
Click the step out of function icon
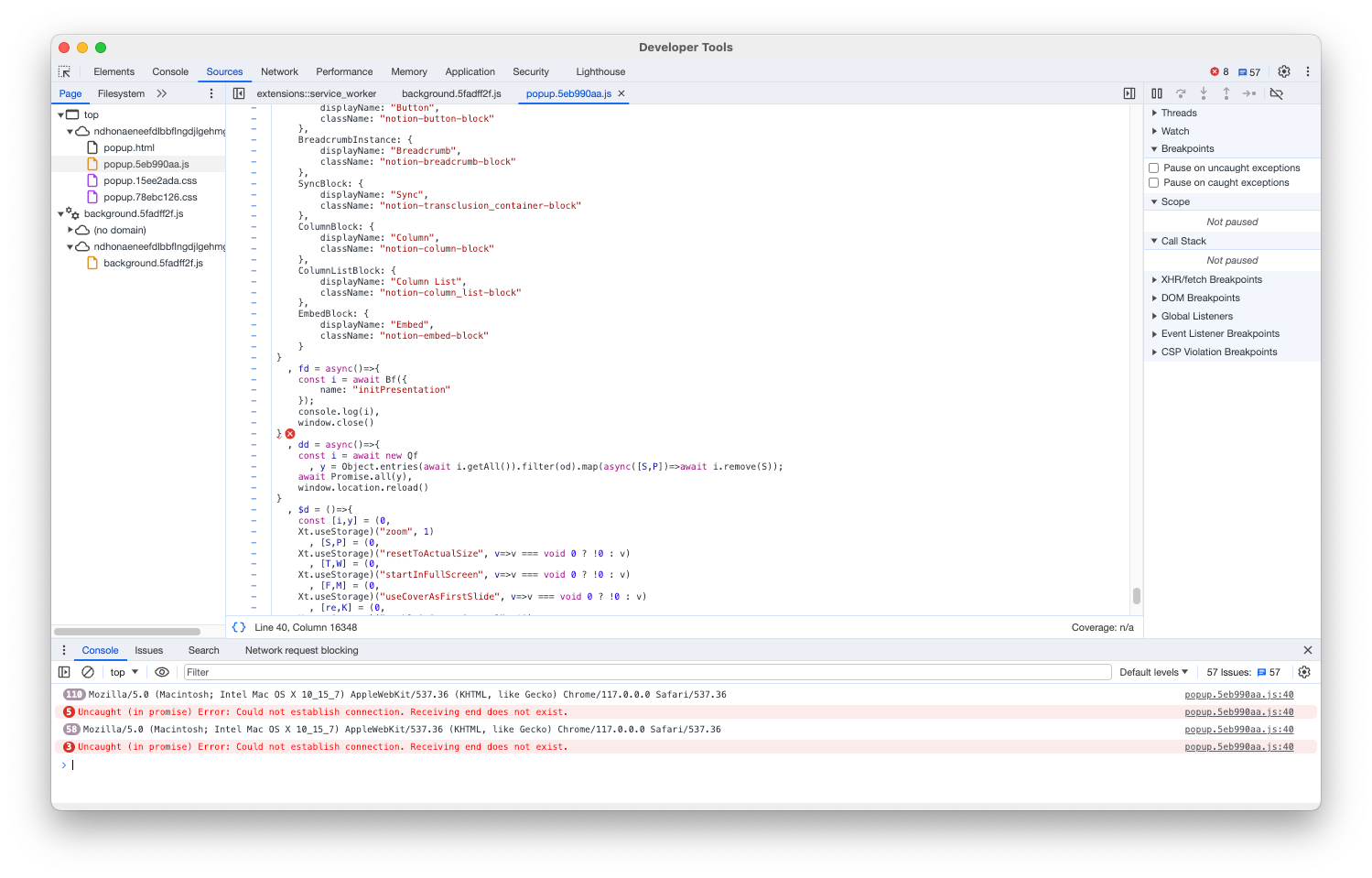1226,93
